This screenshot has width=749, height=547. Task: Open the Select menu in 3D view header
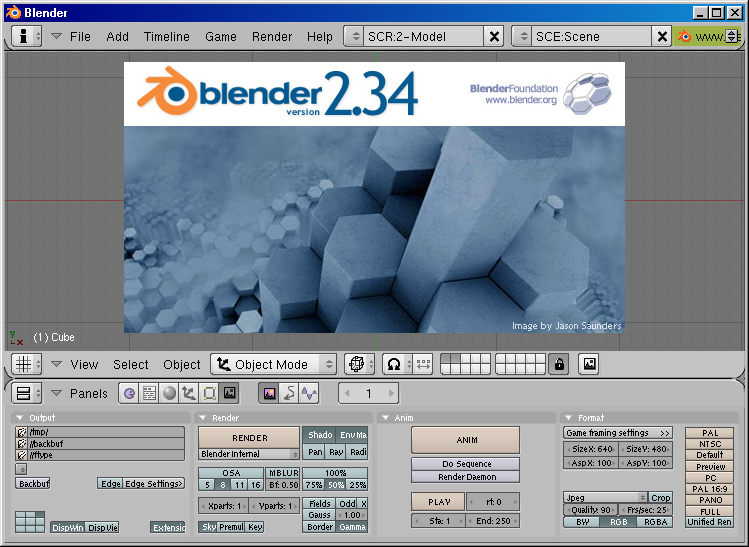130,365
